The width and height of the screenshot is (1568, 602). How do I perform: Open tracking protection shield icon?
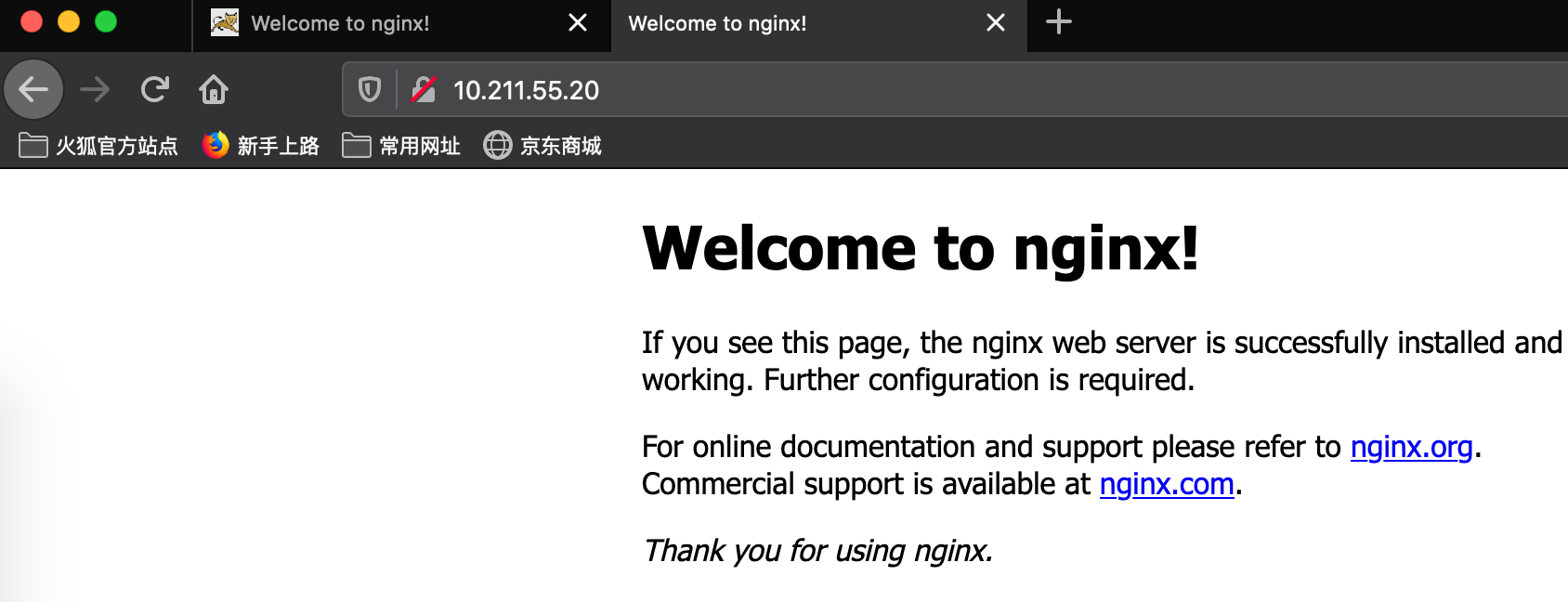tap(370, 89)
